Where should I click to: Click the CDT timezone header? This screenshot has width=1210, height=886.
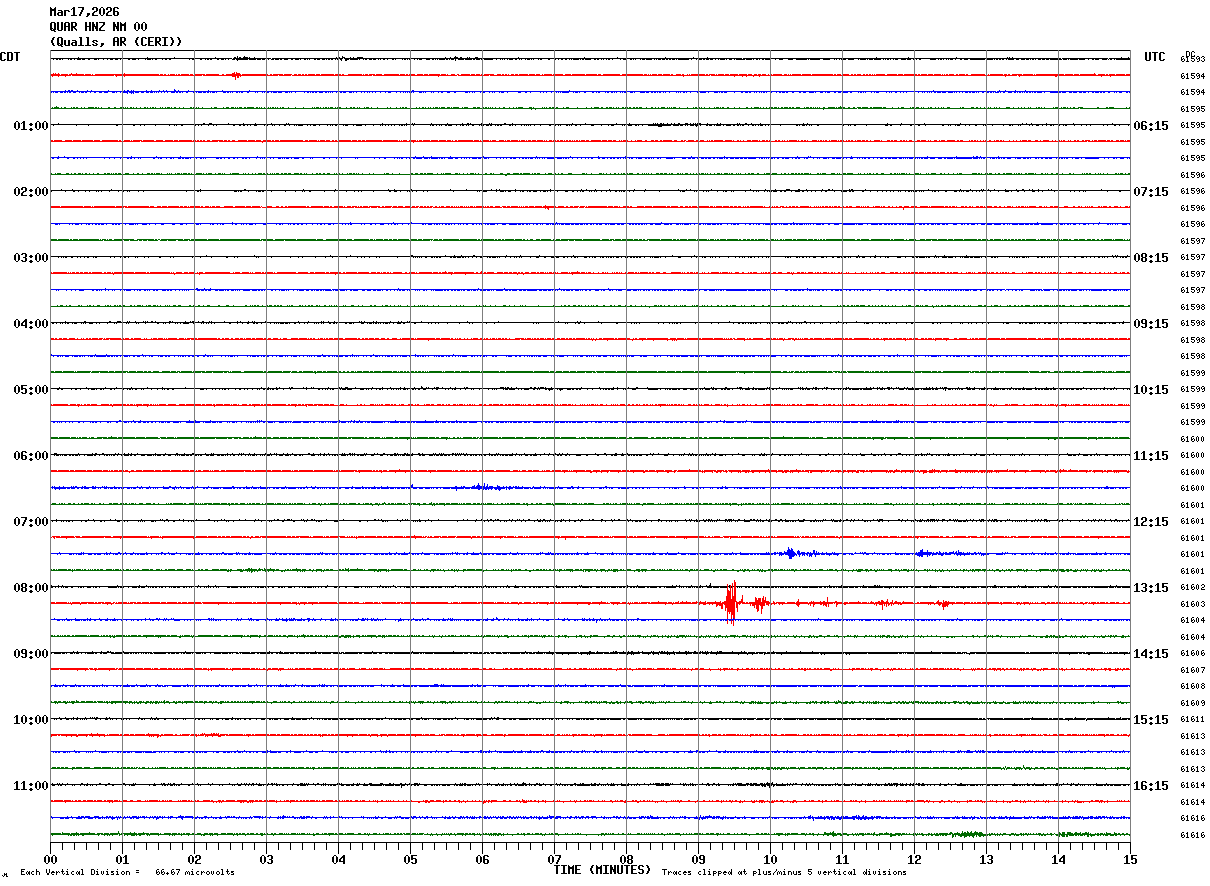pyautogui.click(x=10, y=57)
